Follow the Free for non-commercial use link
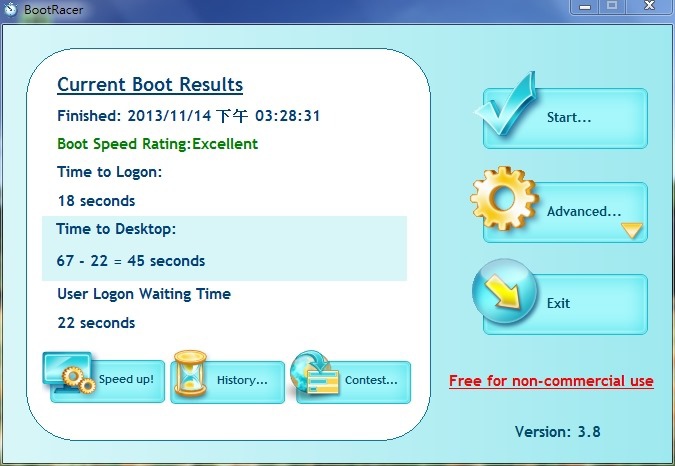 551,381
